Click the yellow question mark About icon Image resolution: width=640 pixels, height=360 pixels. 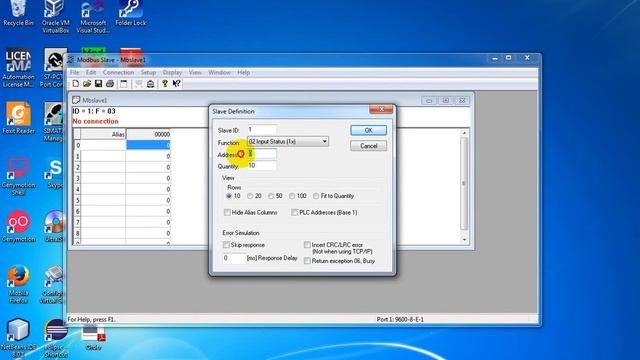click(164, 84)
